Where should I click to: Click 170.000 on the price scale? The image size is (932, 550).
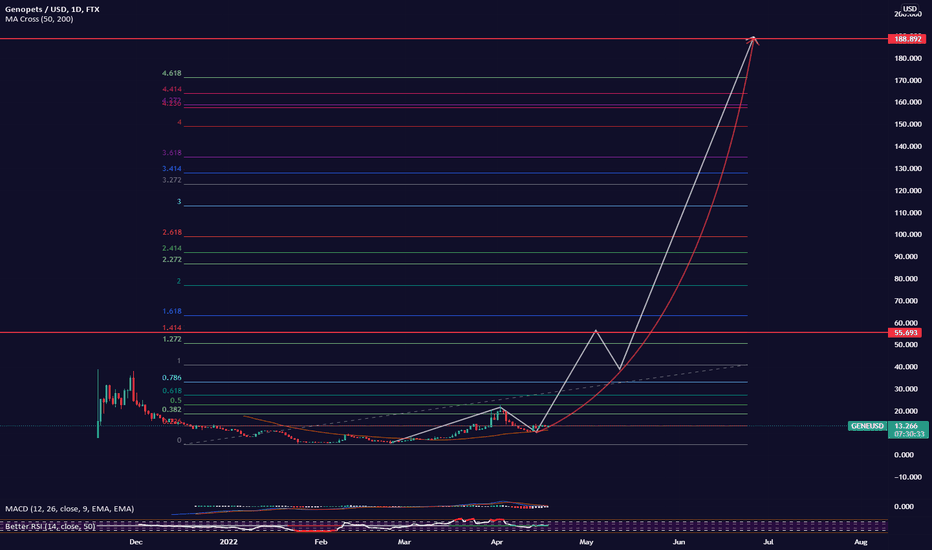click(x=908, y=80)
